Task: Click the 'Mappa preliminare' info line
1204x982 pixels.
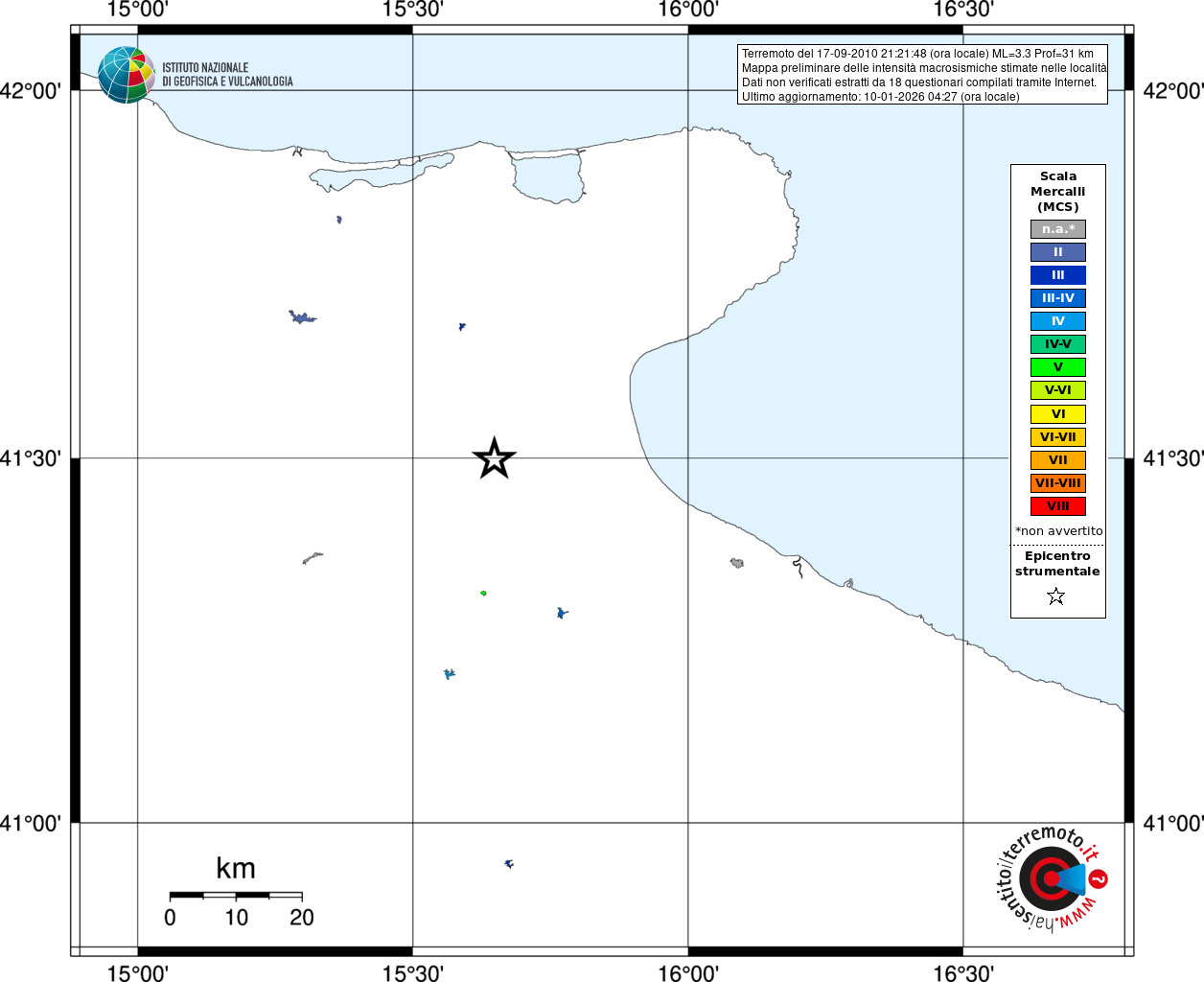Action: click(923, 68)
